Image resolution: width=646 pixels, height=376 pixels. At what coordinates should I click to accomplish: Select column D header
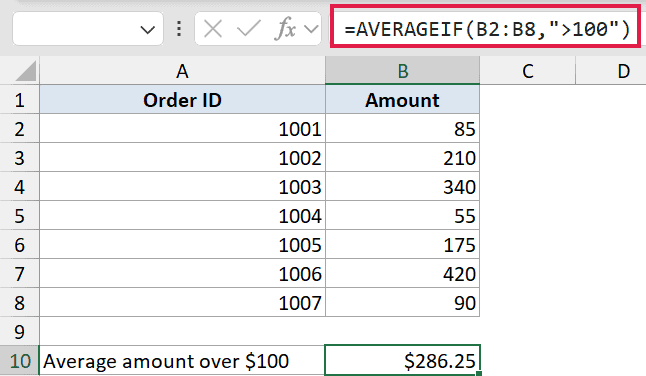click(x=611, y=71)
